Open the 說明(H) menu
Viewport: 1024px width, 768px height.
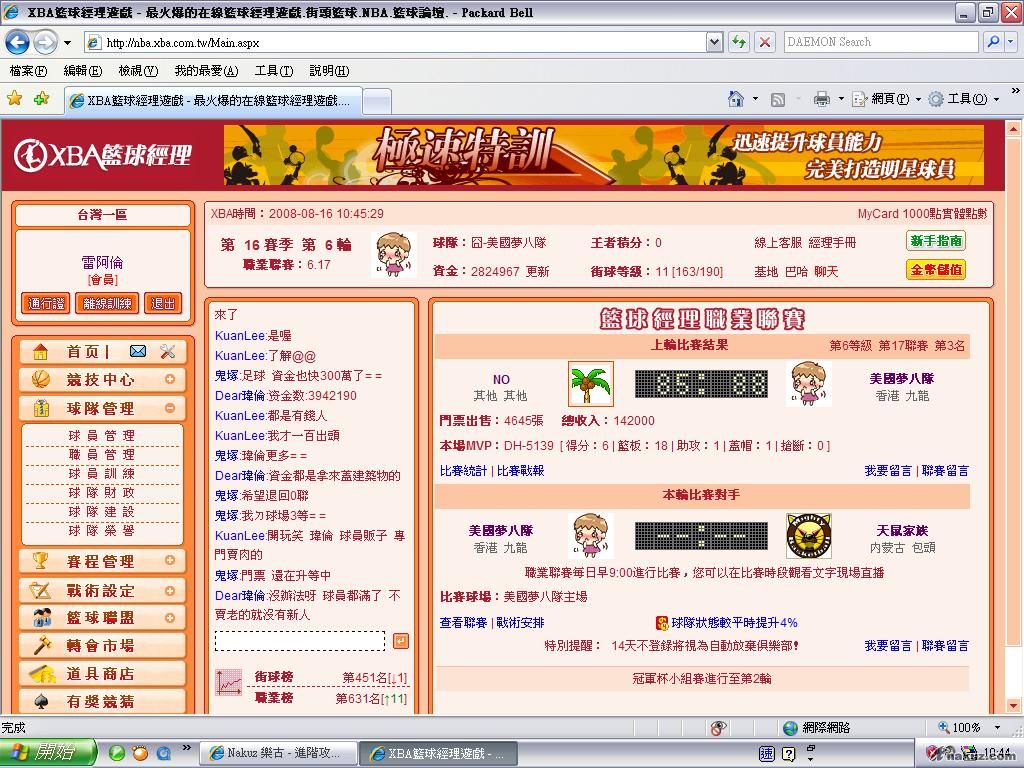tap(329, 71)
